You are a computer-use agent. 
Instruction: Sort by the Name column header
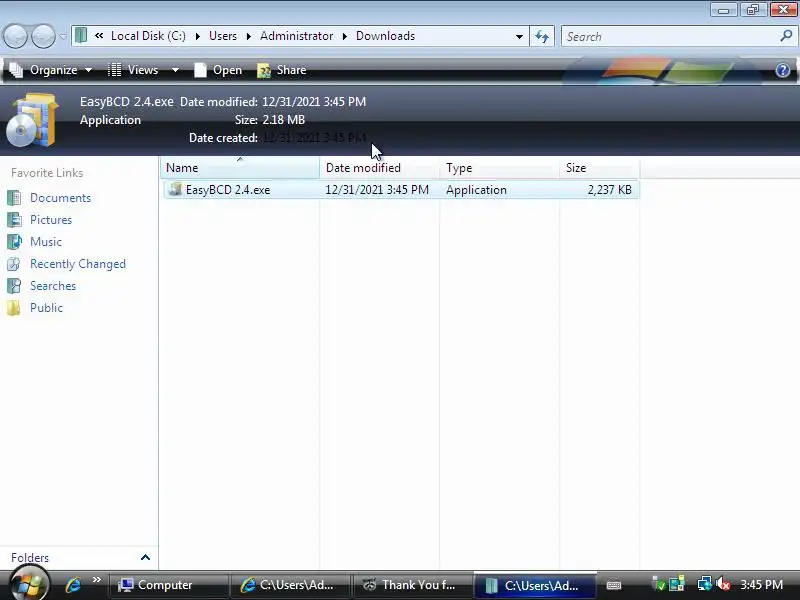[x=240, y=168]
